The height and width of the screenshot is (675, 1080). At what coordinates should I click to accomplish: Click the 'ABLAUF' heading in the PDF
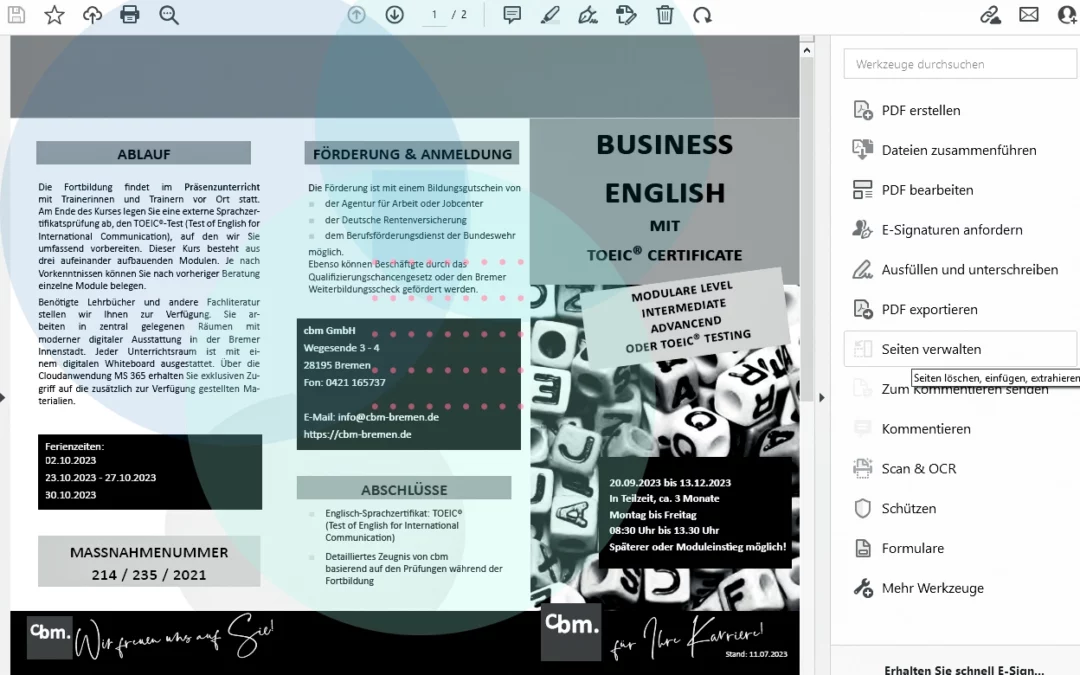pyautogui.click(x=143, y=154)
